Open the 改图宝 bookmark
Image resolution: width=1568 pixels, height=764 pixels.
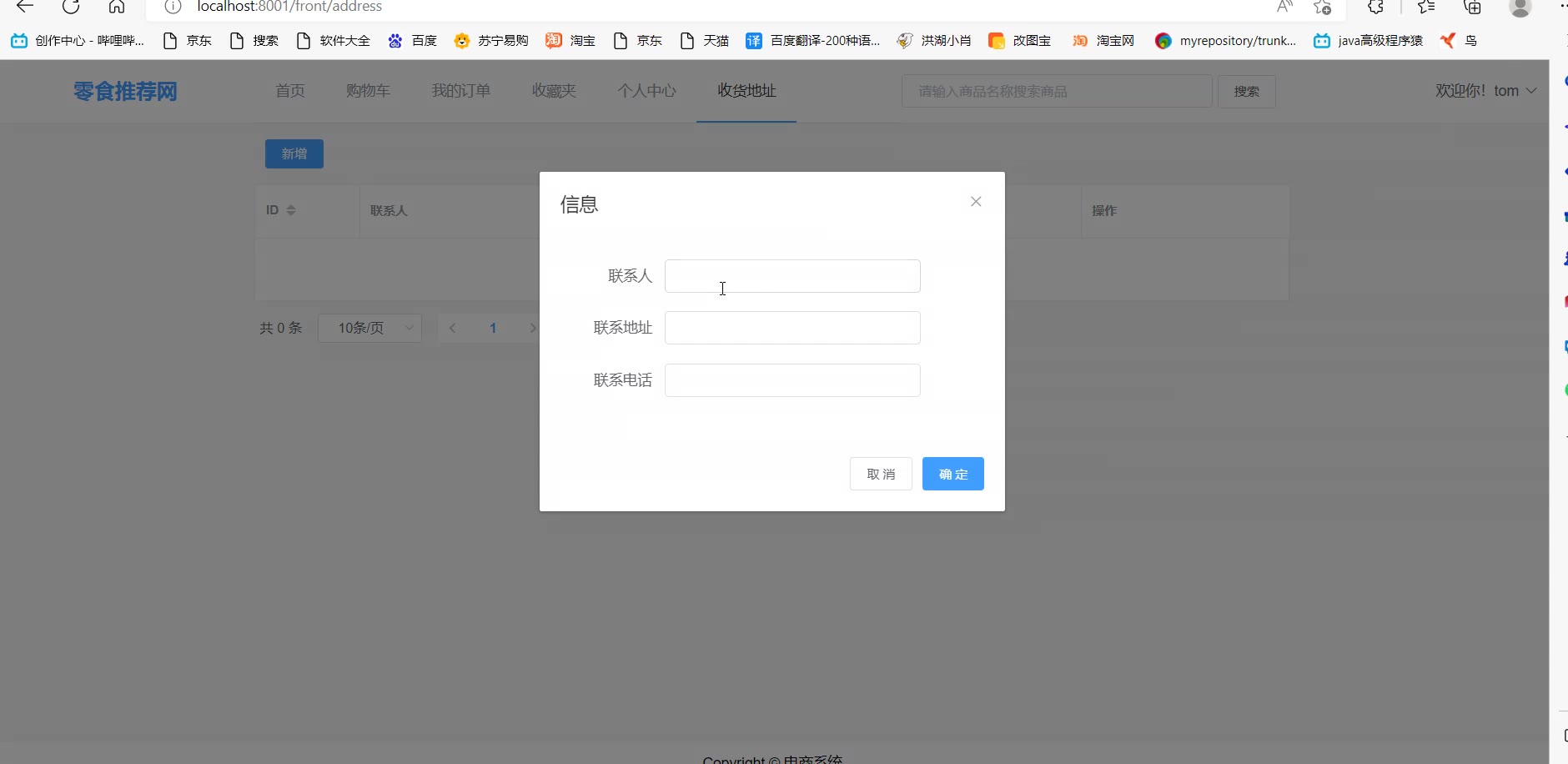tap(1020, 41)
